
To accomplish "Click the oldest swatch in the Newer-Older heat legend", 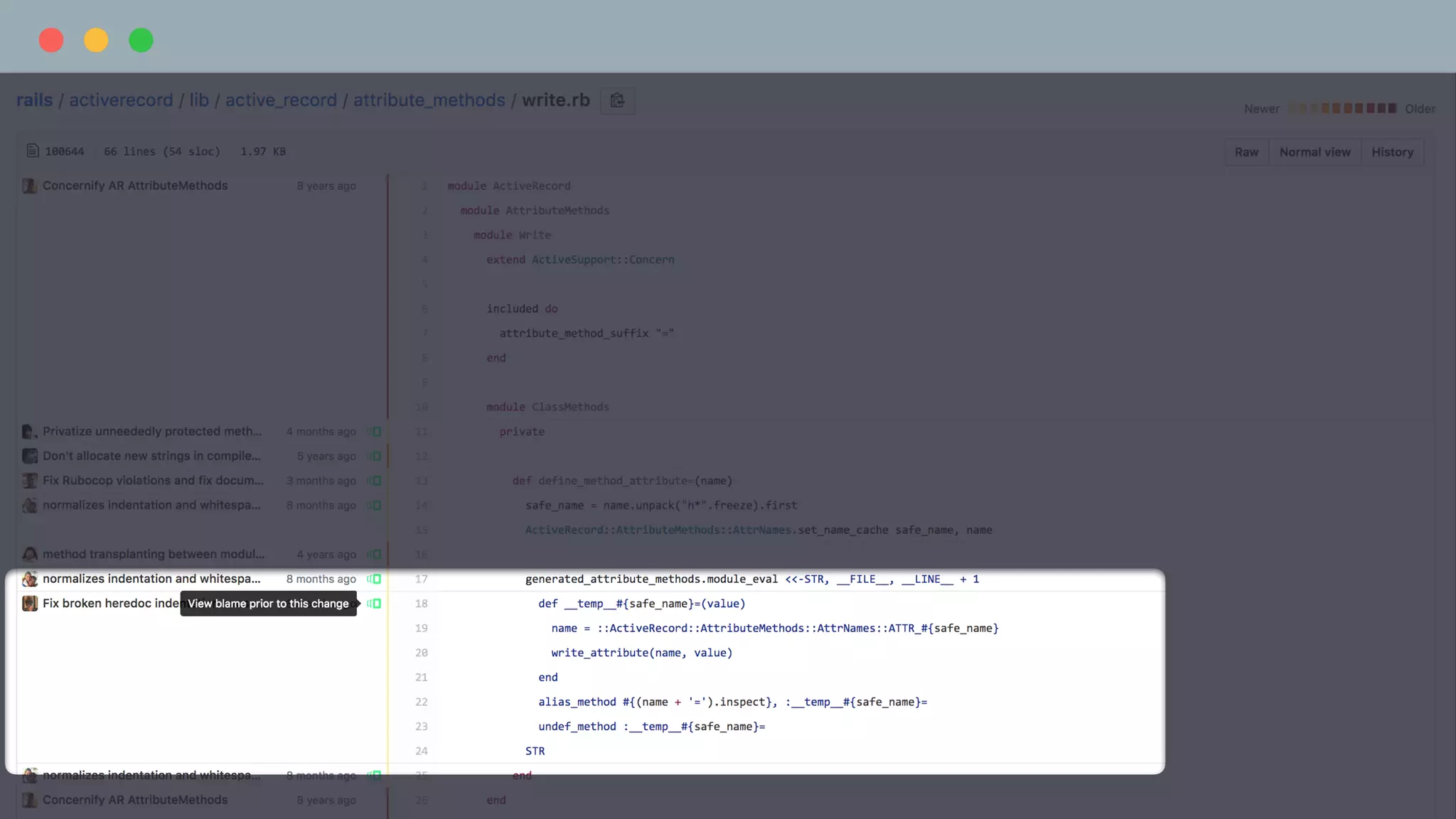I will (1391, 108).
